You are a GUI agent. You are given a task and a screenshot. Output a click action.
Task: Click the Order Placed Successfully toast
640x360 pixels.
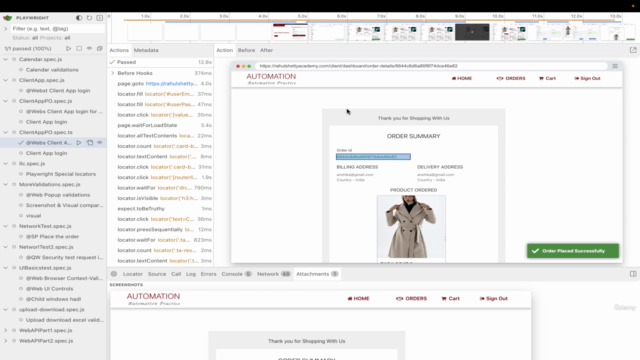pos(573,251)
